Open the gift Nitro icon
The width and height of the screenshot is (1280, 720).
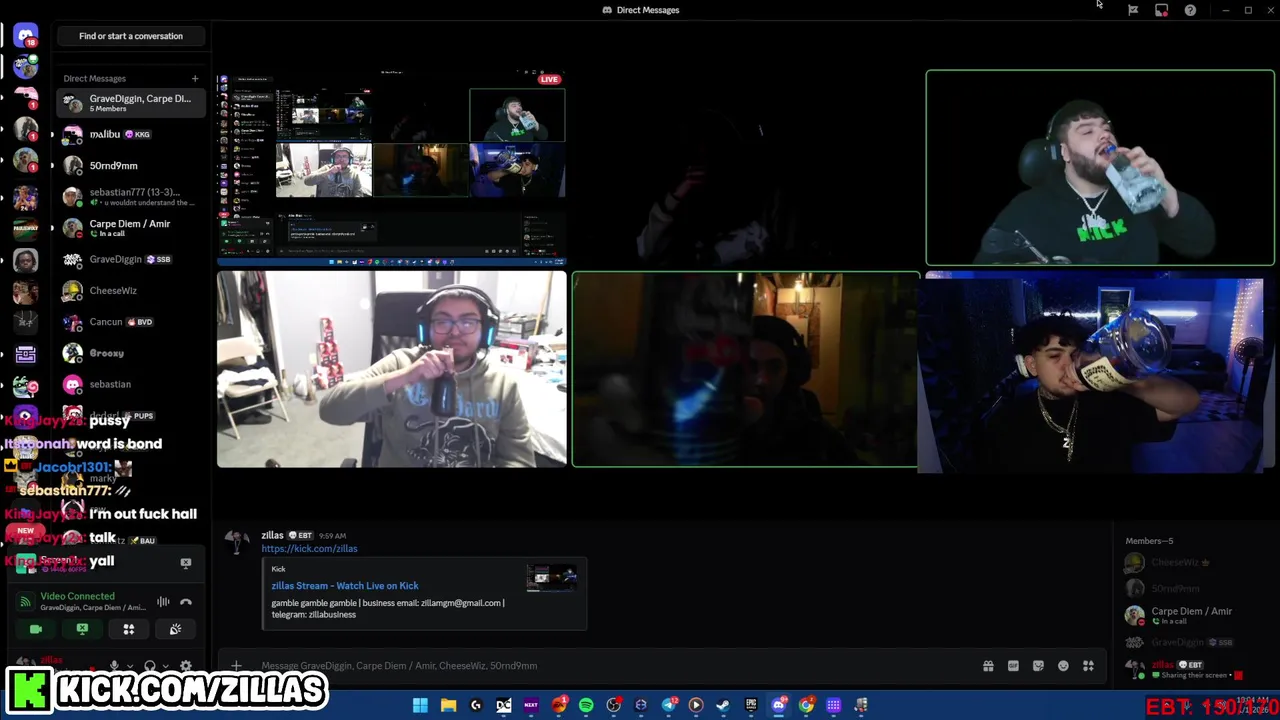tap(988, 666)
